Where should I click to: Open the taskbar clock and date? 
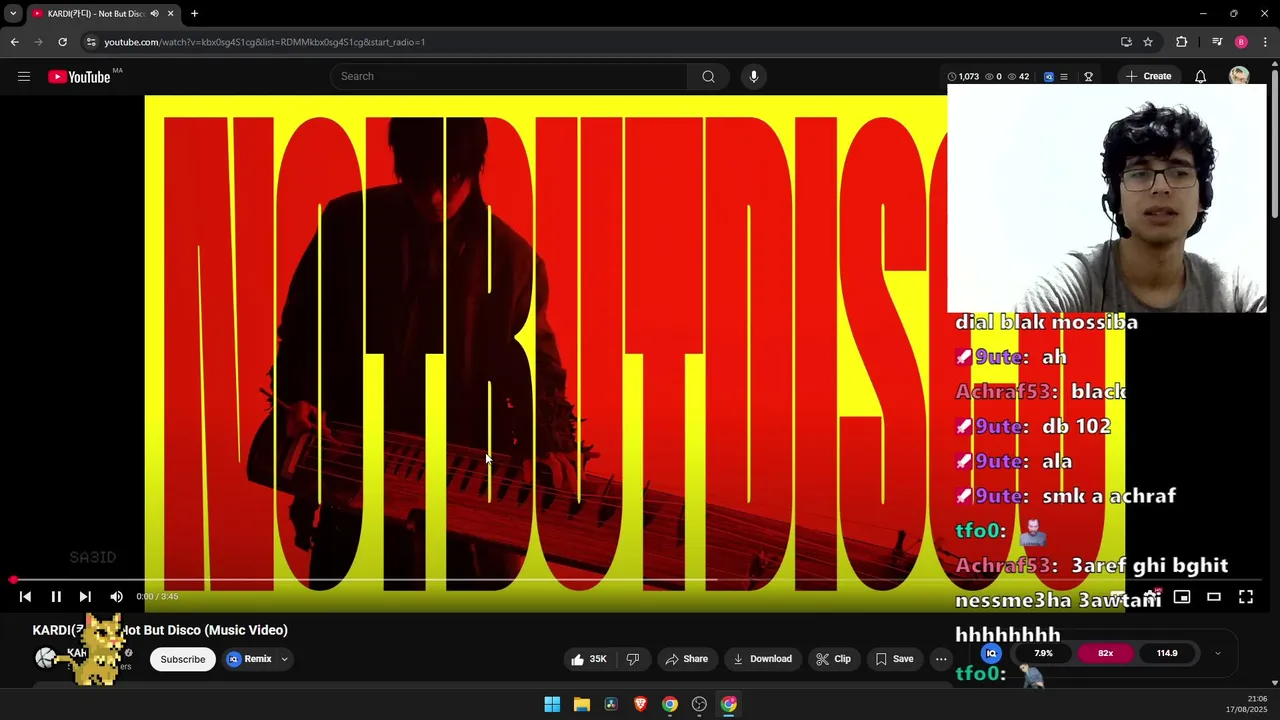point(1247,704)
